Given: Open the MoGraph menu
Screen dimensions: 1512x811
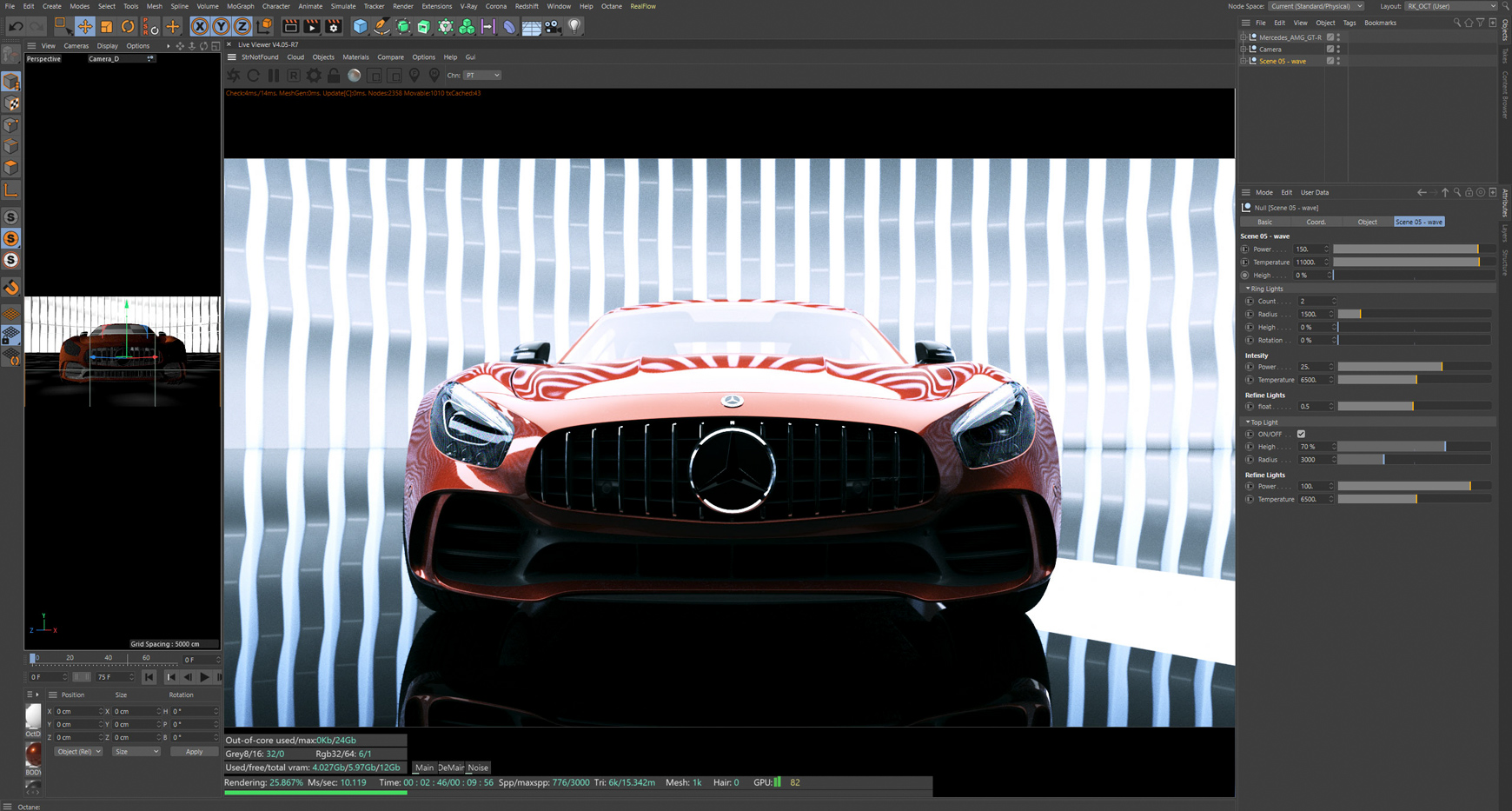Looking at the screenshot, I should tap(240, 6).
